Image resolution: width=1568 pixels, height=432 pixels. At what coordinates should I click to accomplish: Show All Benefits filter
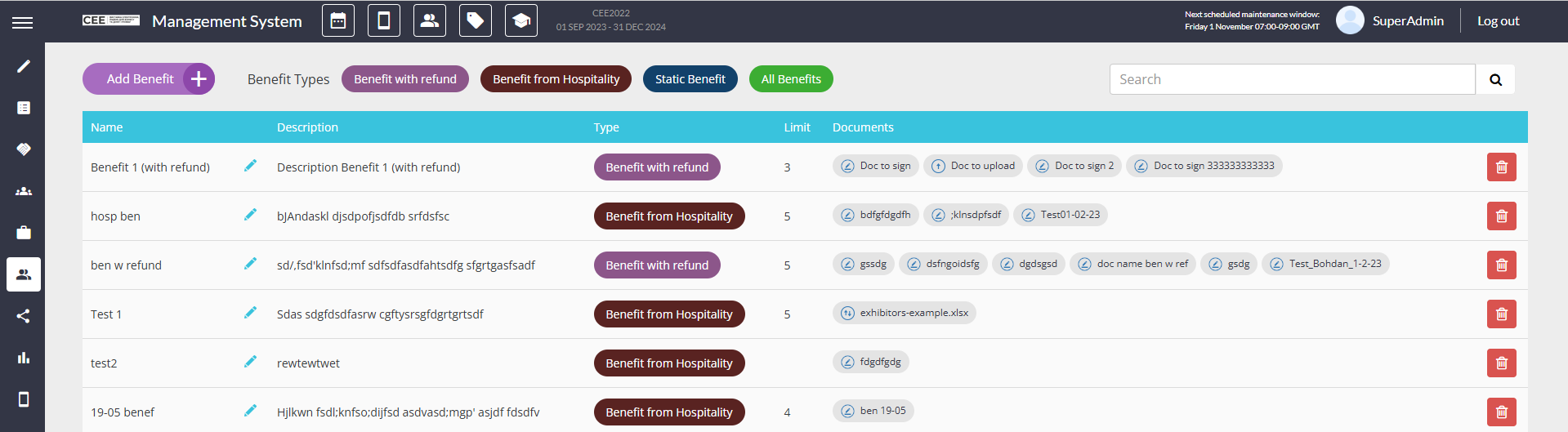pyautogui.click(x=791, y=79)
